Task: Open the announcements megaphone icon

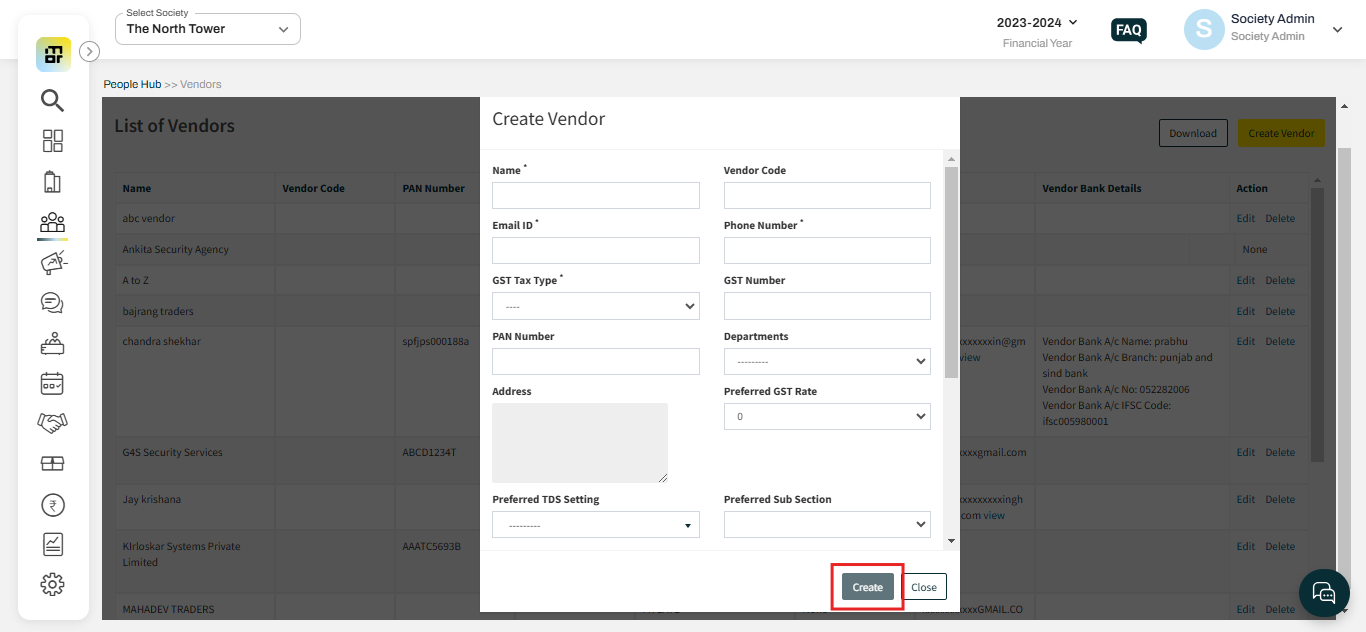Action: click(x=52, y=262)
